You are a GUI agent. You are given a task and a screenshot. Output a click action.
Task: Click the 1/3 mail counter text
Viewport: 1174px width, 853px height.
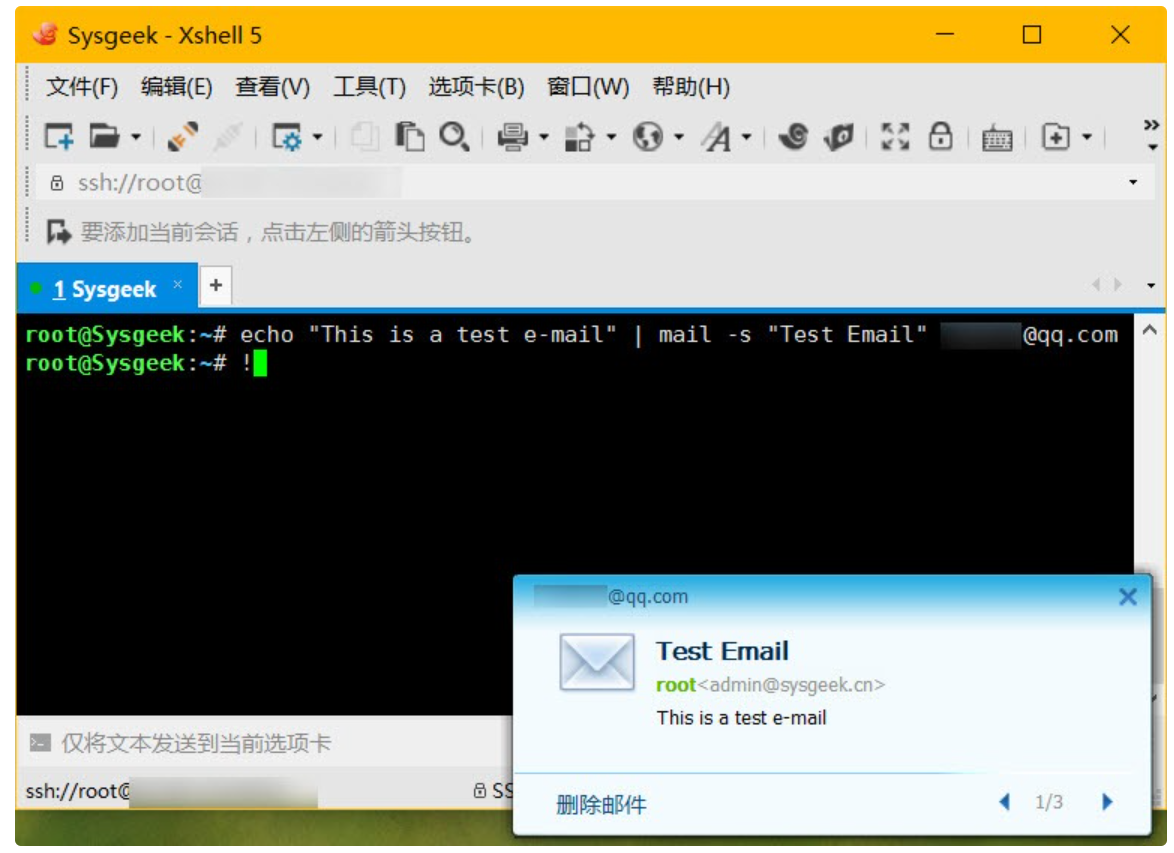point(1048,802)
